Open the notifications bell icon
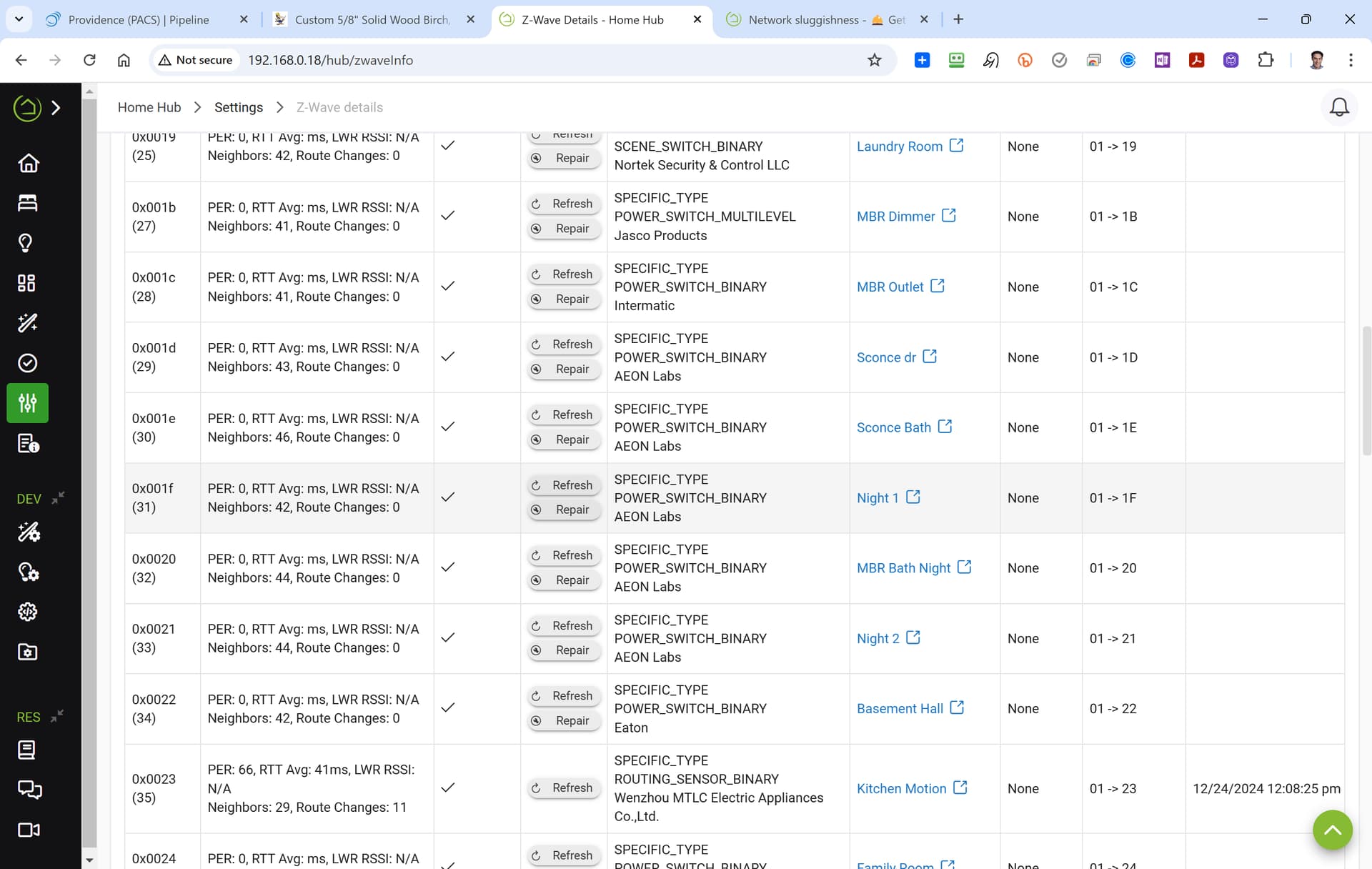Viewport: 1372px width, 869px height. pyautogui.click(x=1339, y=107)
